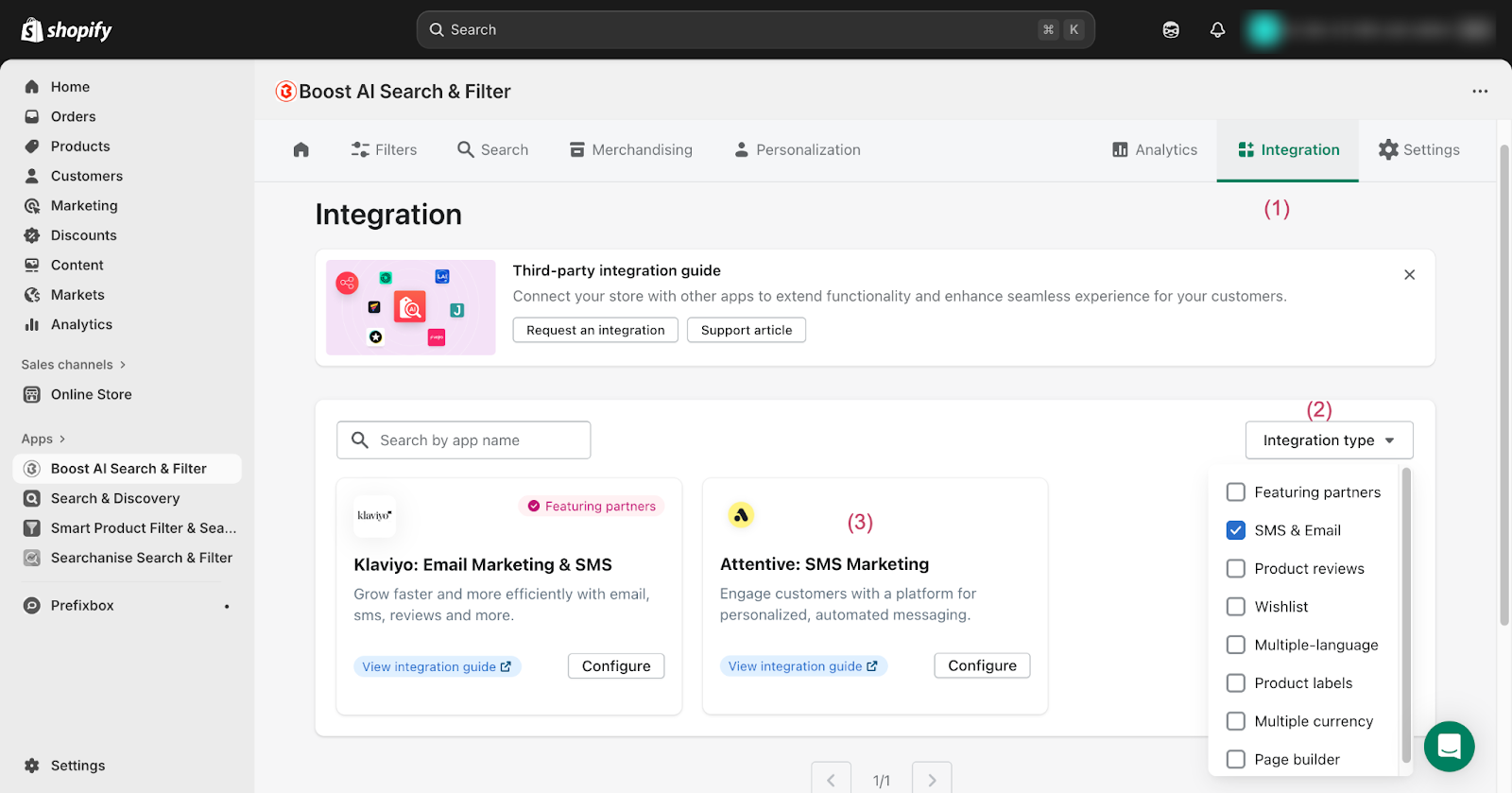
Task: Click the Home icon in sidebar
Action: click(32, 87)
